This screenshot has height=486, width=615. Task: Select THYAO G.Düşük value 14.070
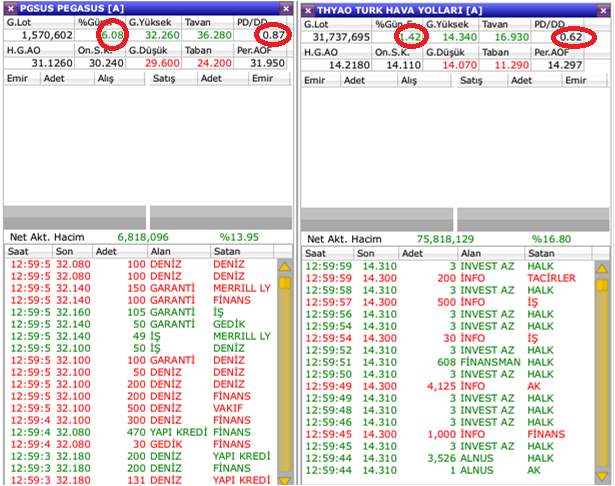click(x=460, y=65)
